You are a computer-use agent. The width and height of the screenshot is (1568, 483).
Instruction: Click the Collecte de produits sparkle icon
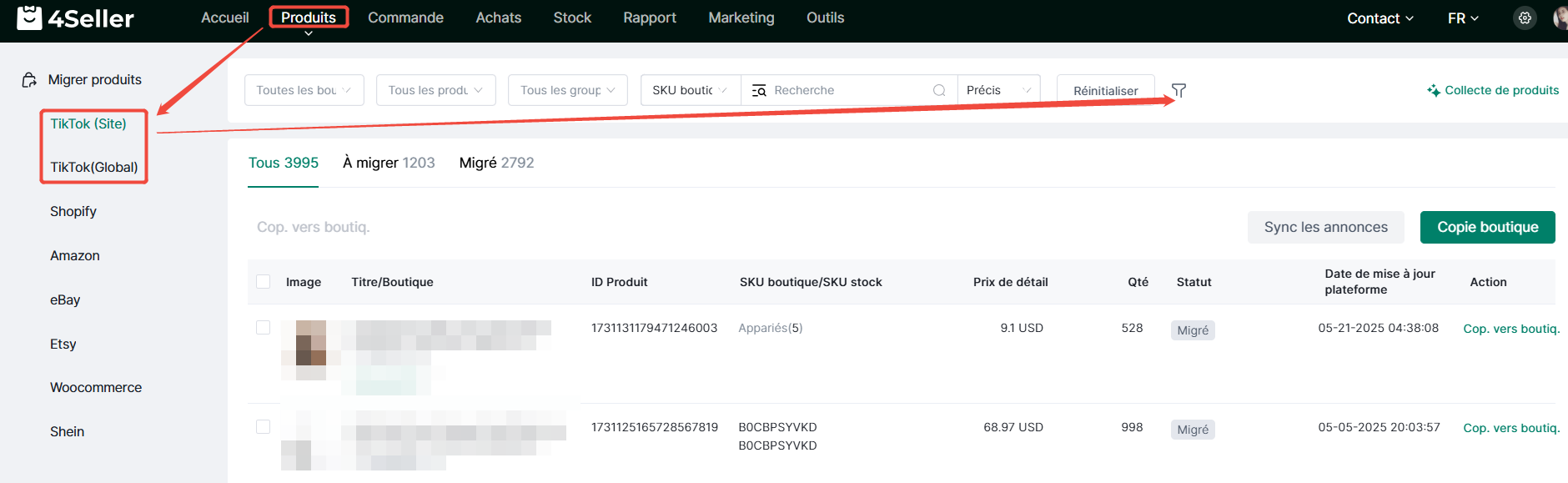click(1434, 90)
